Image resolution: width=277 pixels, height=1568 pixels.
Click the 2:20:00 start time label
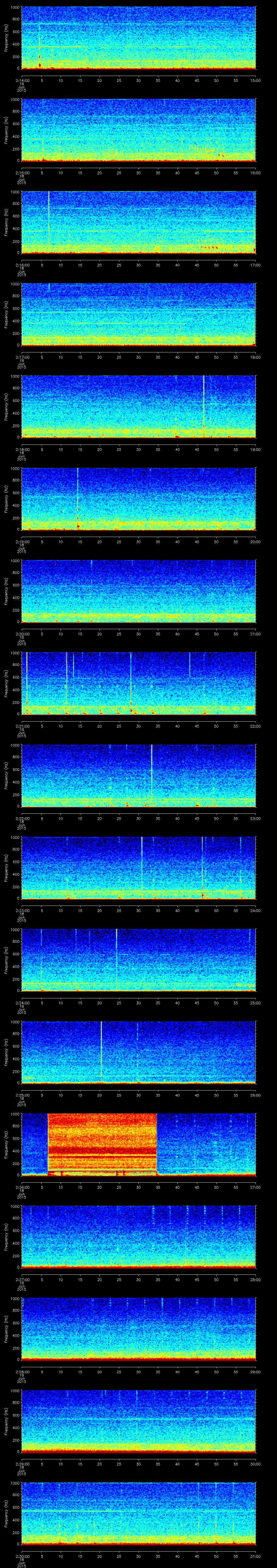[x=22, y=634]
